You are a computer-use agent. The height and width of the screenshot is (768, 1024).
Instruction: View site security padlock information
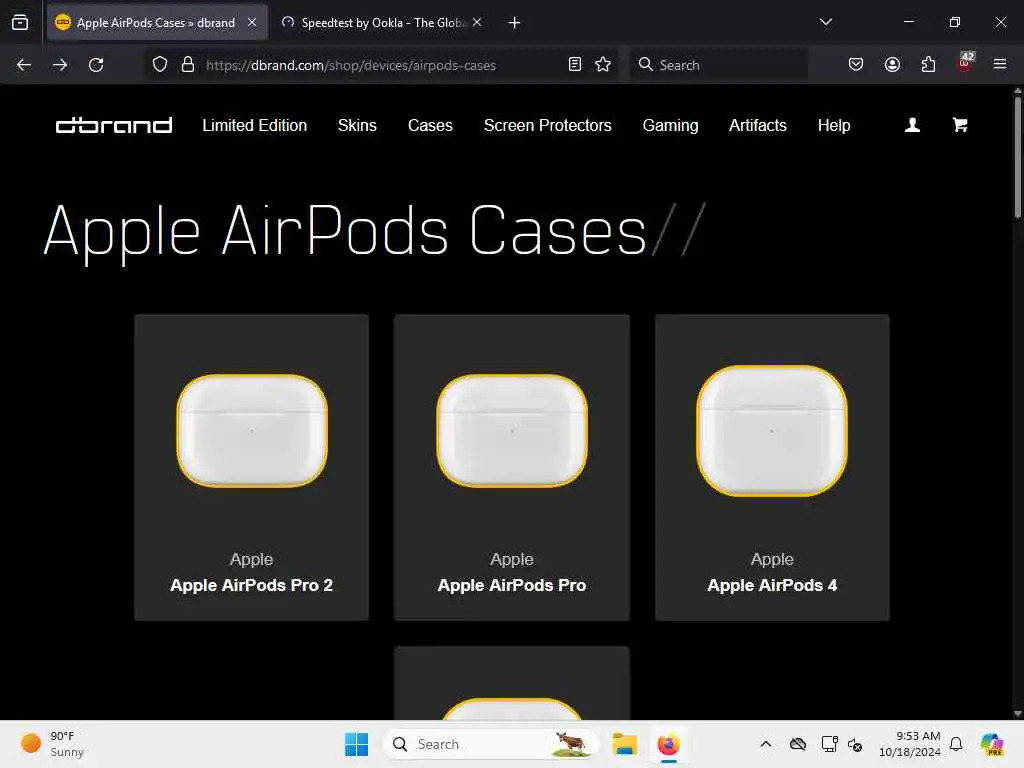pos(188,65)
